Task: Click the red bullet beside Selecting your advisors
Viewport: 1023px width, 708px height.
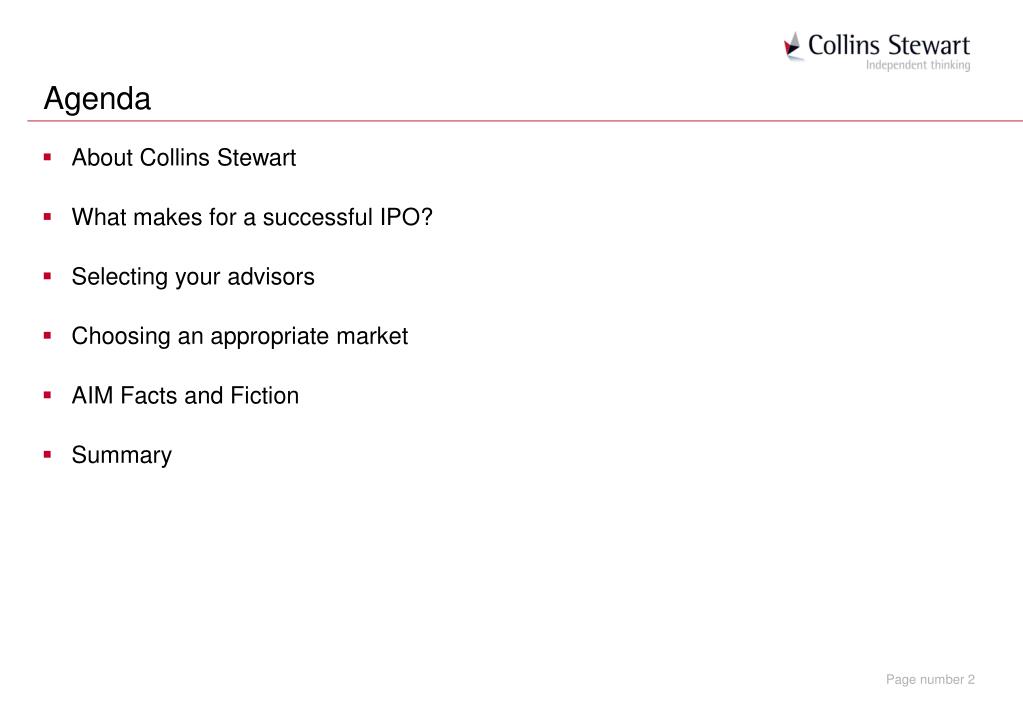Action: [x=48, y=276]
